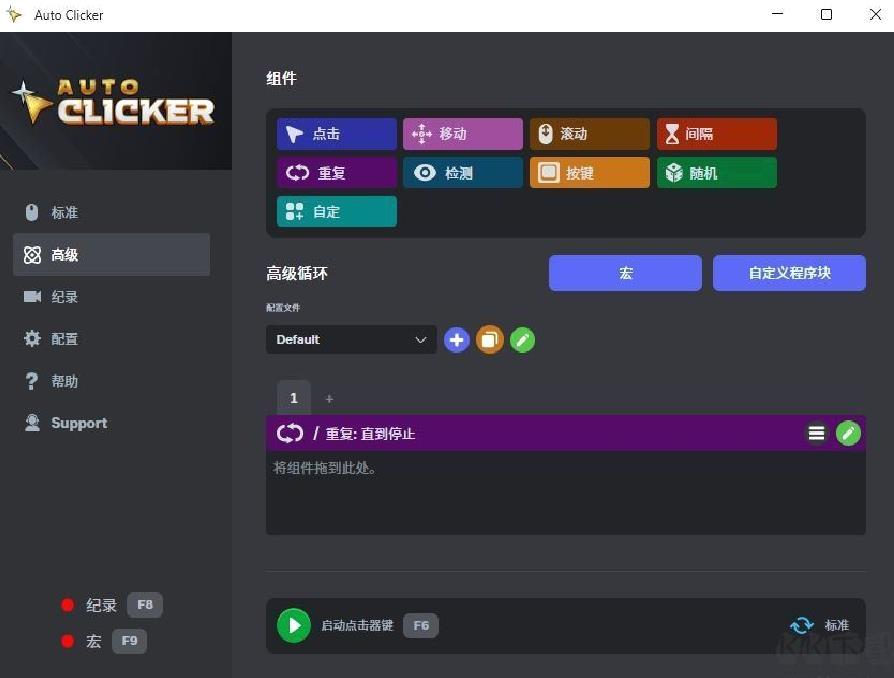
Task: Edit the 重复: 直到停止 loop settings
Action: tap(848, 433)
